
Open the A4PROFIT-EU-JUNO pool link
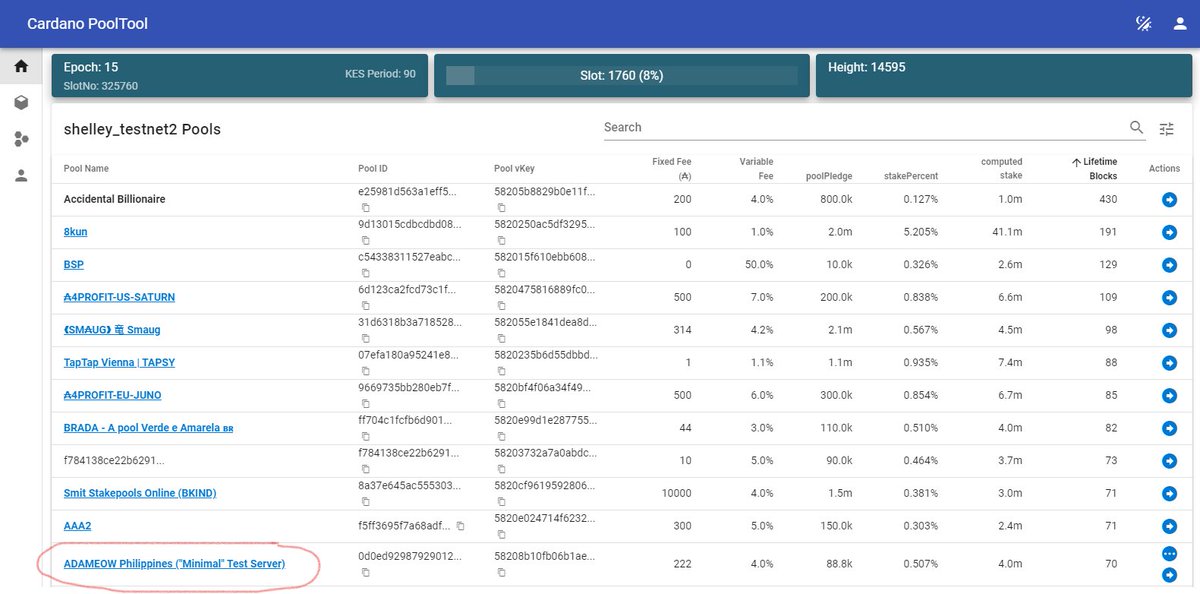click(112, 396)
